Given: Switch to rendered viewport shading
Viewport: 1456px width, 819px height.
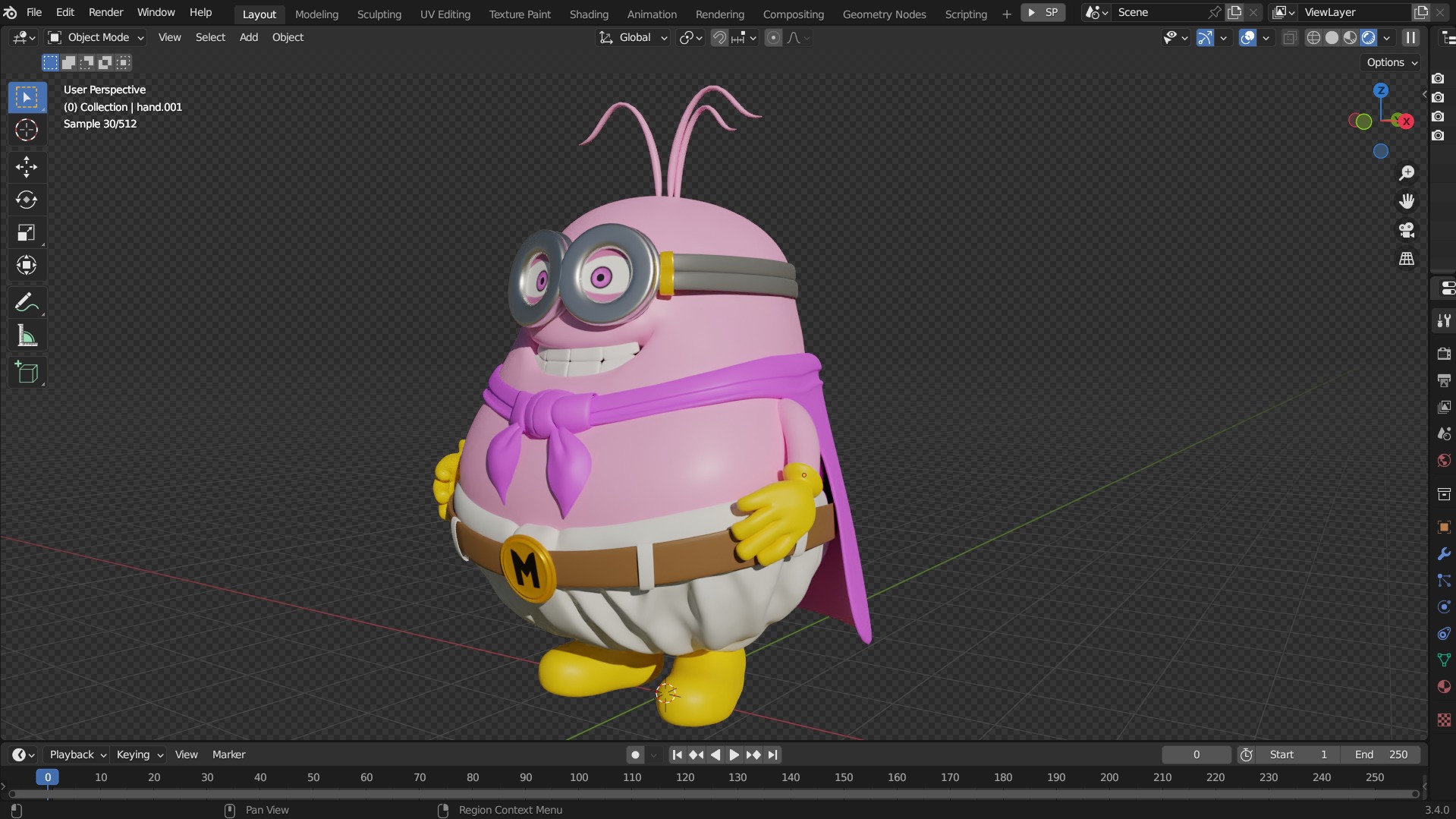Looking at the screenshot, I should (x=1368, y=37).
